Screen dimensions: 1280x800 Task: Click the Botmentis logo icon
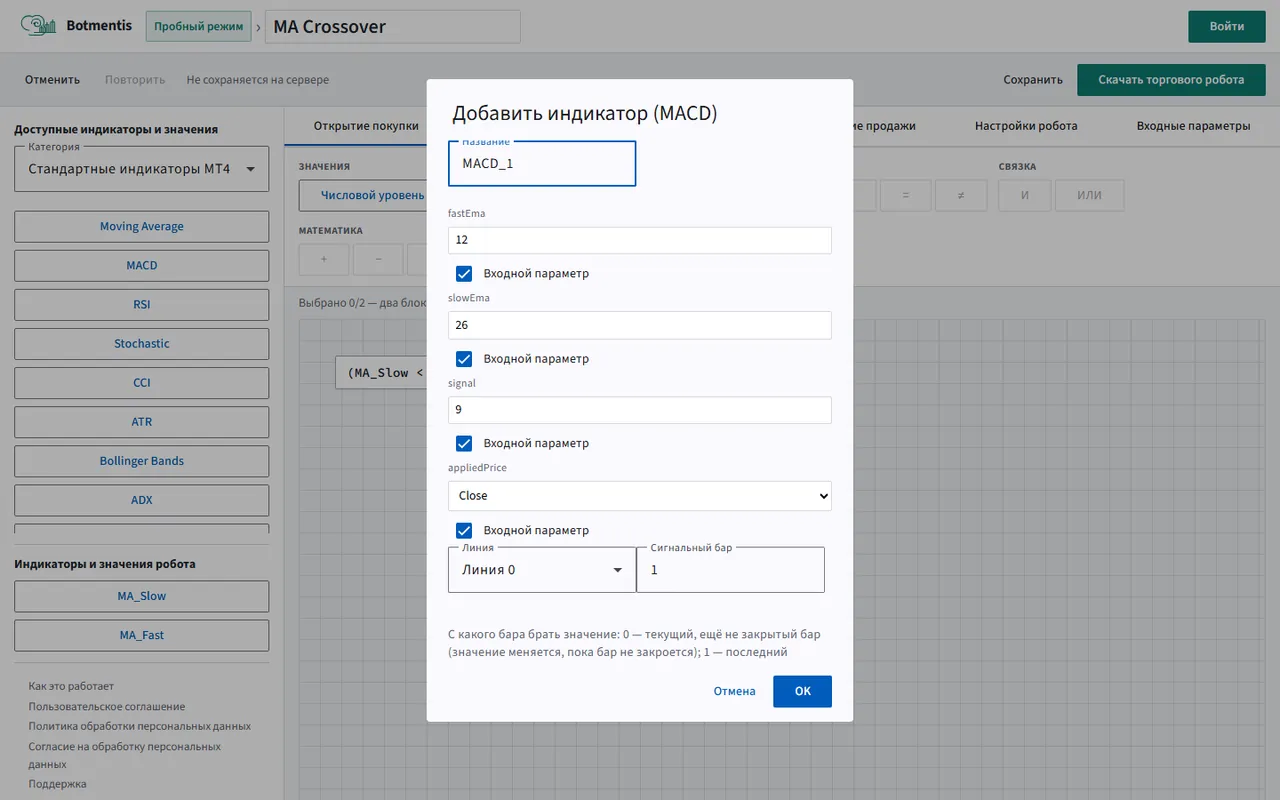[38, 26]
